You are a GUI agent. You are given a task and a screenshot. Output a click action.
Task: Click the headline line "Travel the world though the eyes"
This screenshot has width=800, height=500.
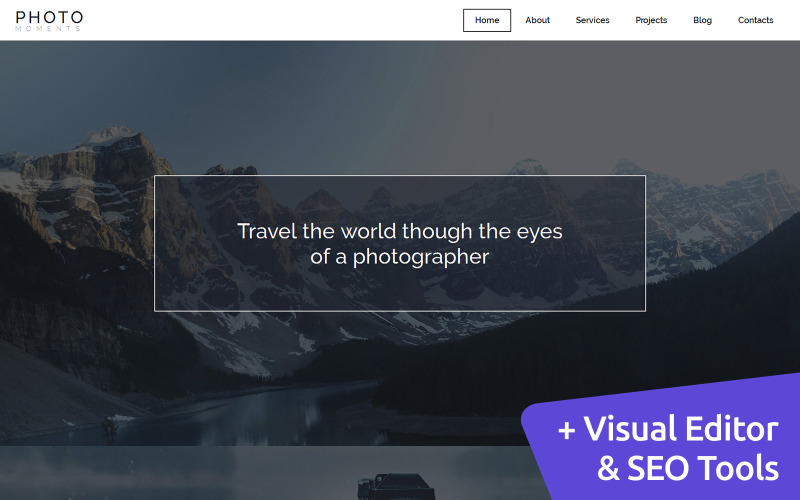click(399, 232)
